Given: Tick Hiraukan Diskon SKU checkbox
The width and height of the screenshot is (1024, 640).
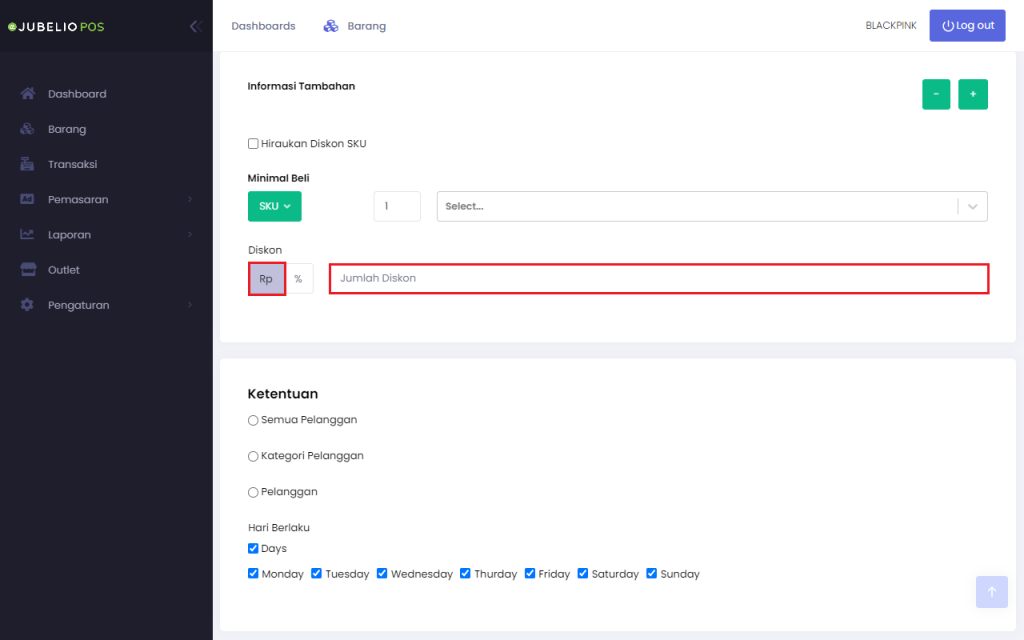Looking at the screenshot, I should coord(253,144).
